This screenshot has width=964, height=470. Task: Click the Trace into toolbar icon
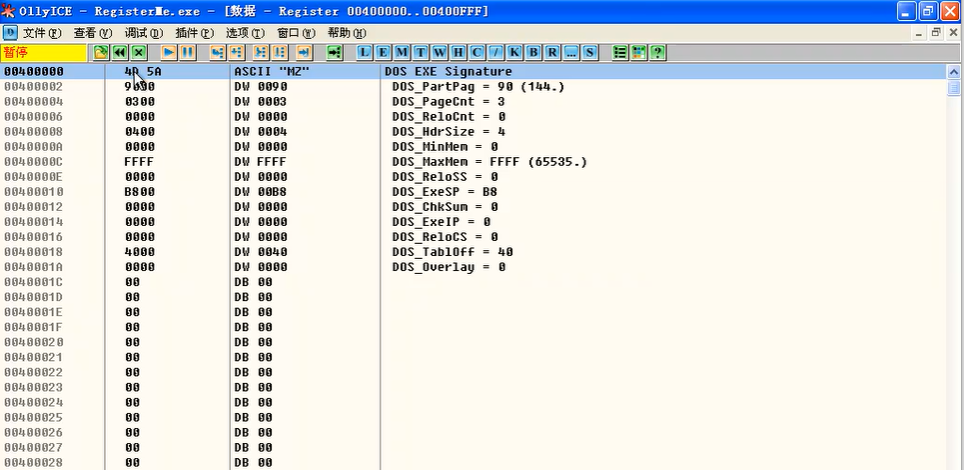[261, 53]
